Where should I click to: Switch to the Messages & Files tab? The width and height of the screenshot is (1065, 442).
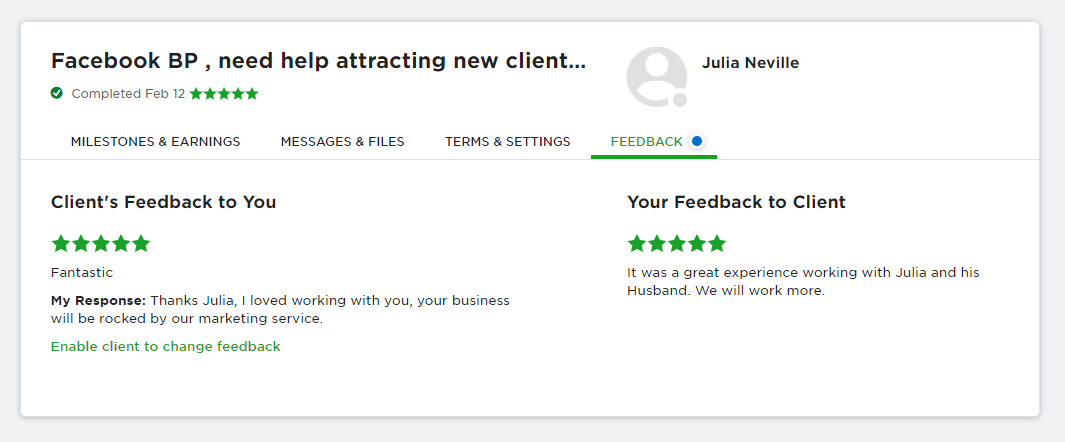(342, 142)
